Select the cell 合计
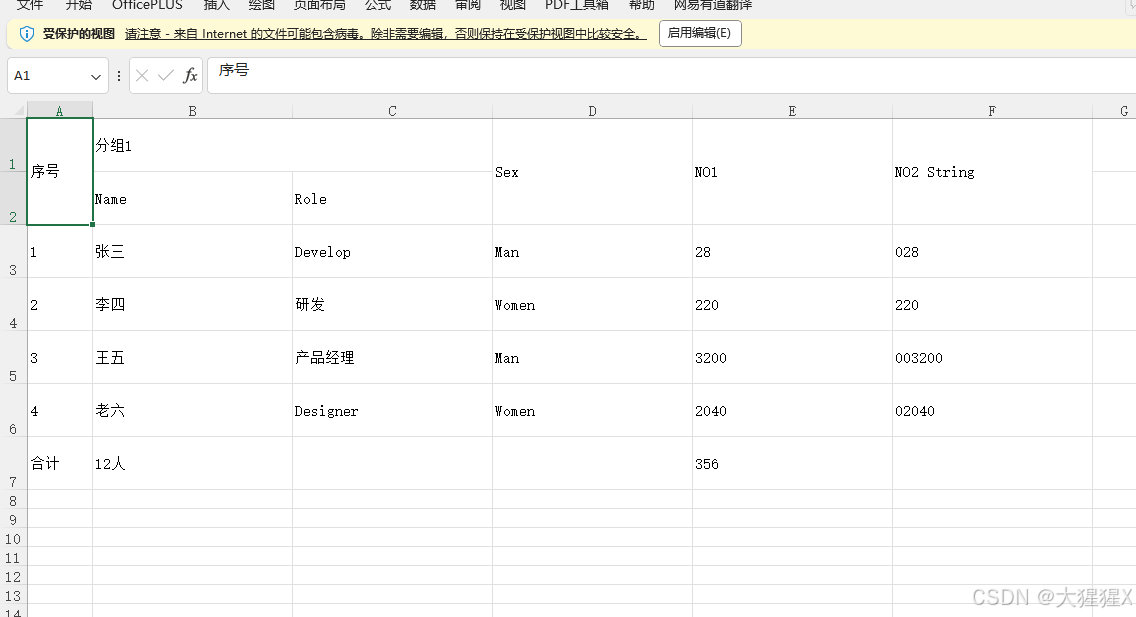The image size is (1136, 617). point(59,463)
